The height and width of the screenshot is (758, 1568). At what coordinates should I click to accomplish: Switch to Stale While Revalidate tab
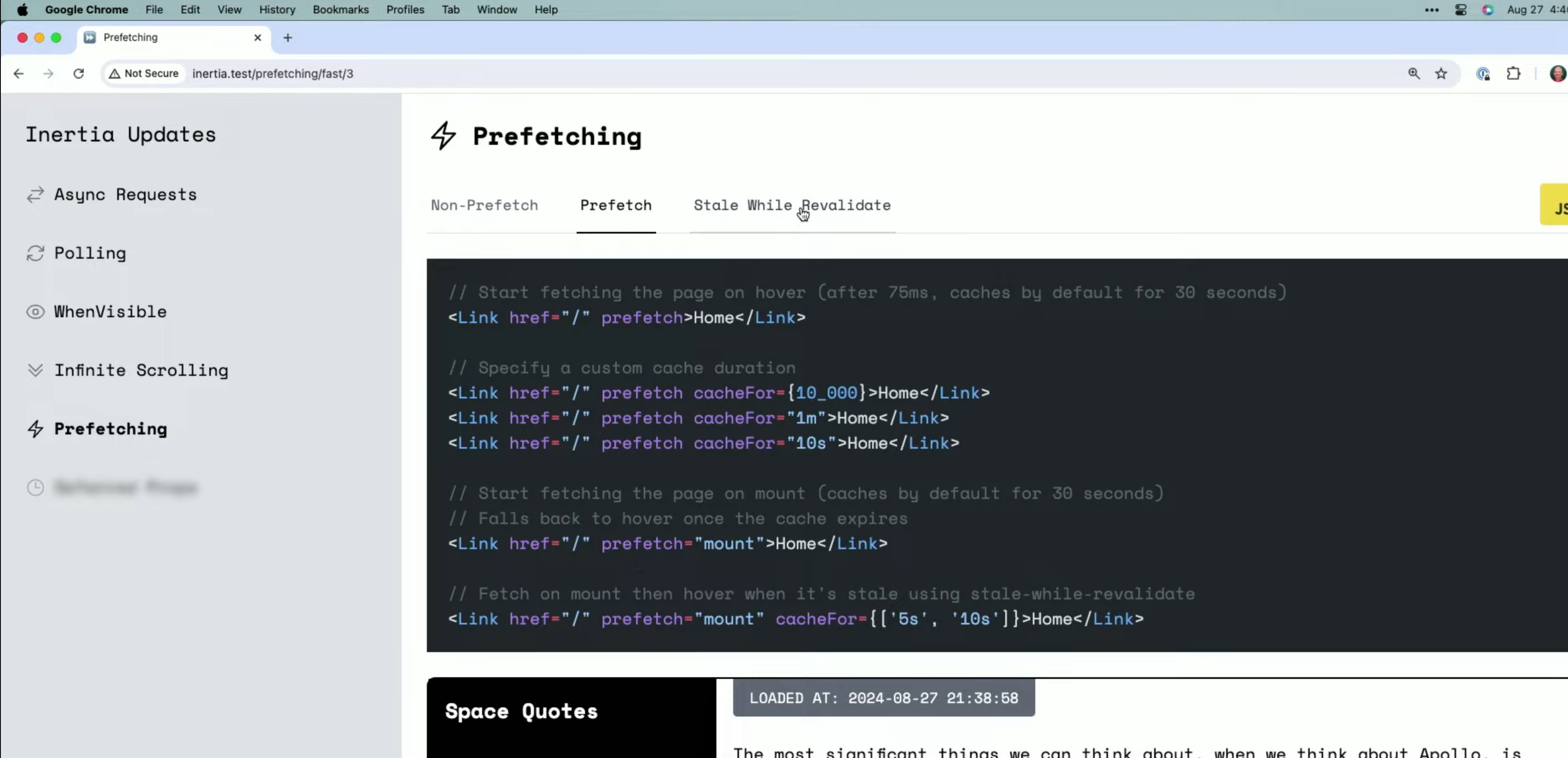(792, 205)
